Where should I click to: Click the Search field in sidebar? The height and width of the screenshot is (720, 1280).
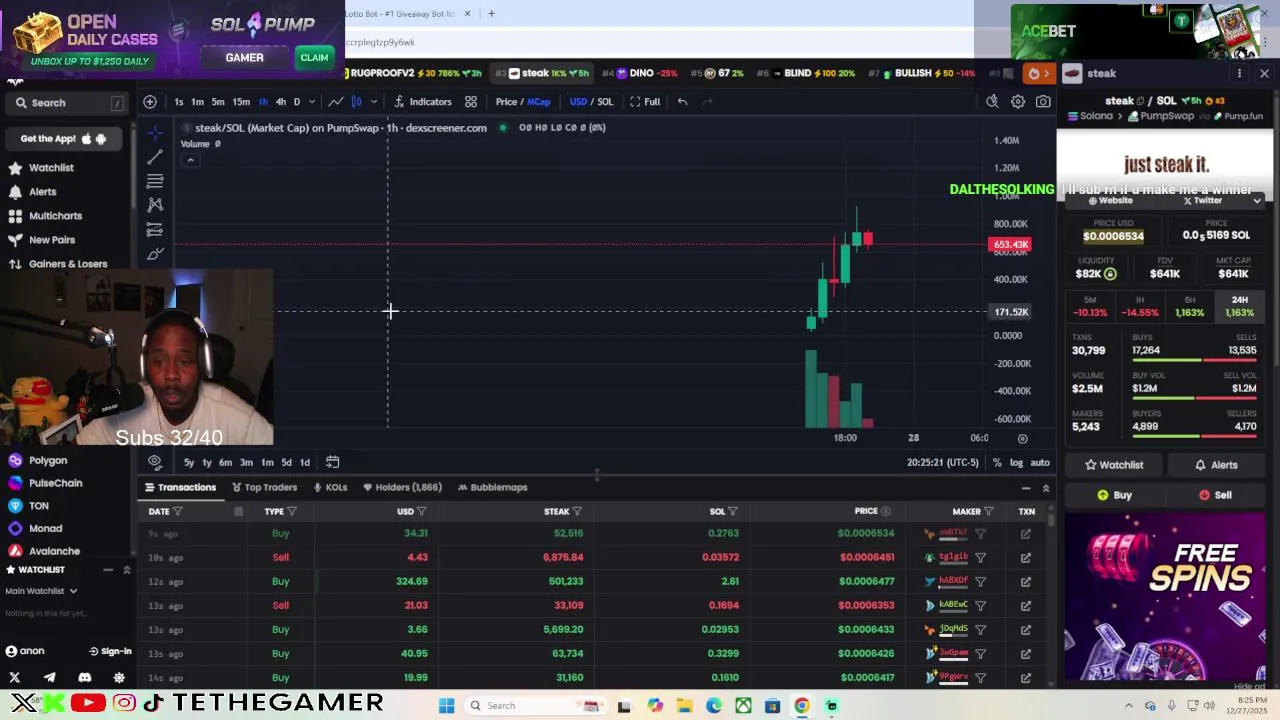(x=67, y=103)
